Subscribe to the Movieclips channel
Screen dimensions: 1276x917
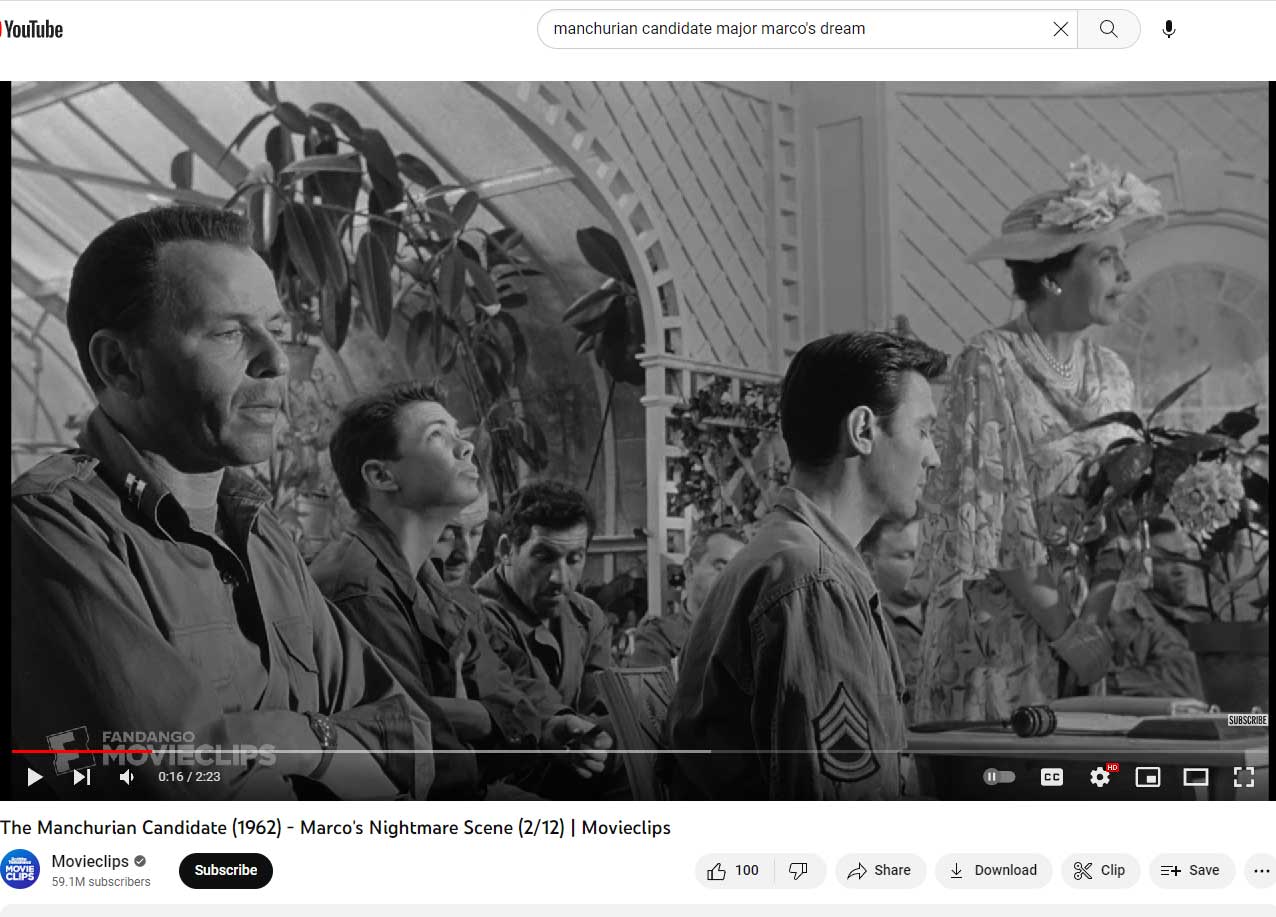coord(226,870)
